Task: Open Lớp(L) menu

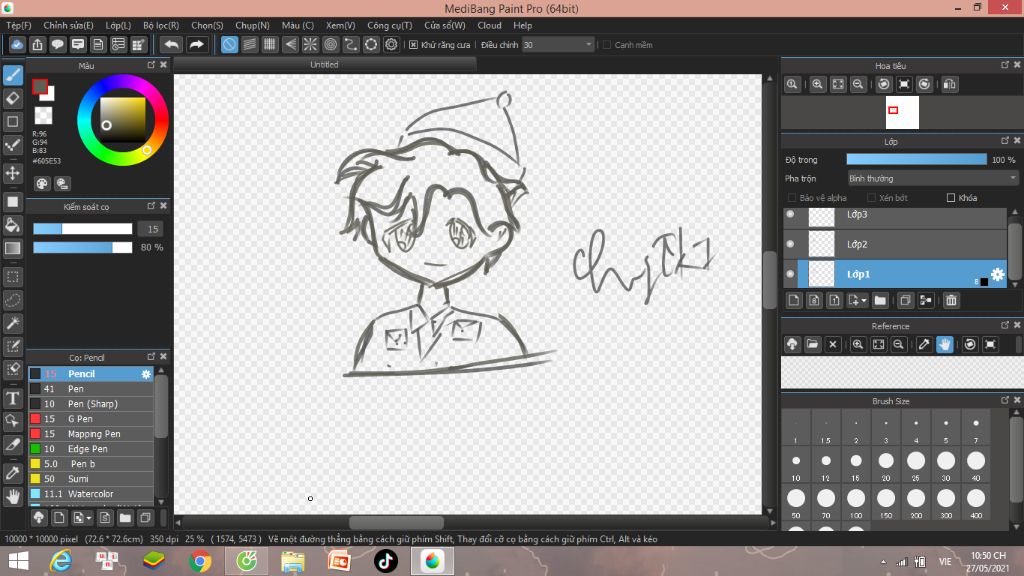Action: [118, 25]
